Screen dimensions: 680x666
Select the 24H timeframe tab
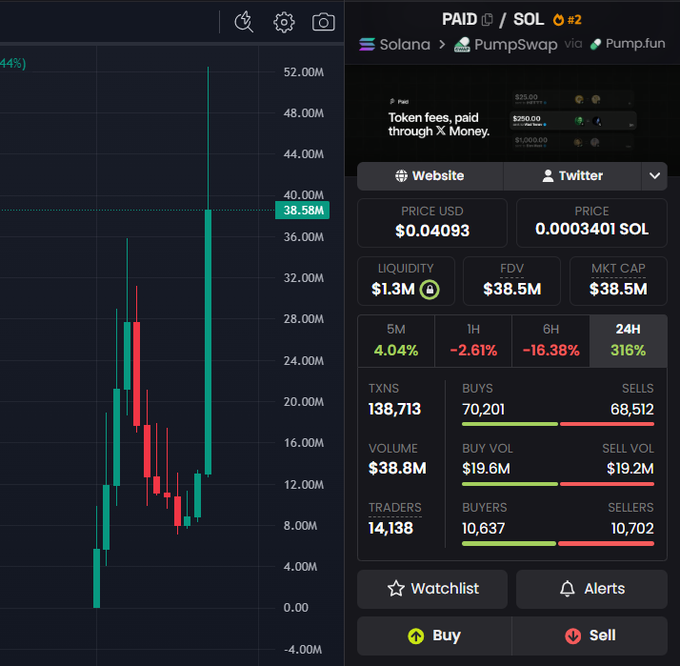pyautogui.click(x=628, y=341)
